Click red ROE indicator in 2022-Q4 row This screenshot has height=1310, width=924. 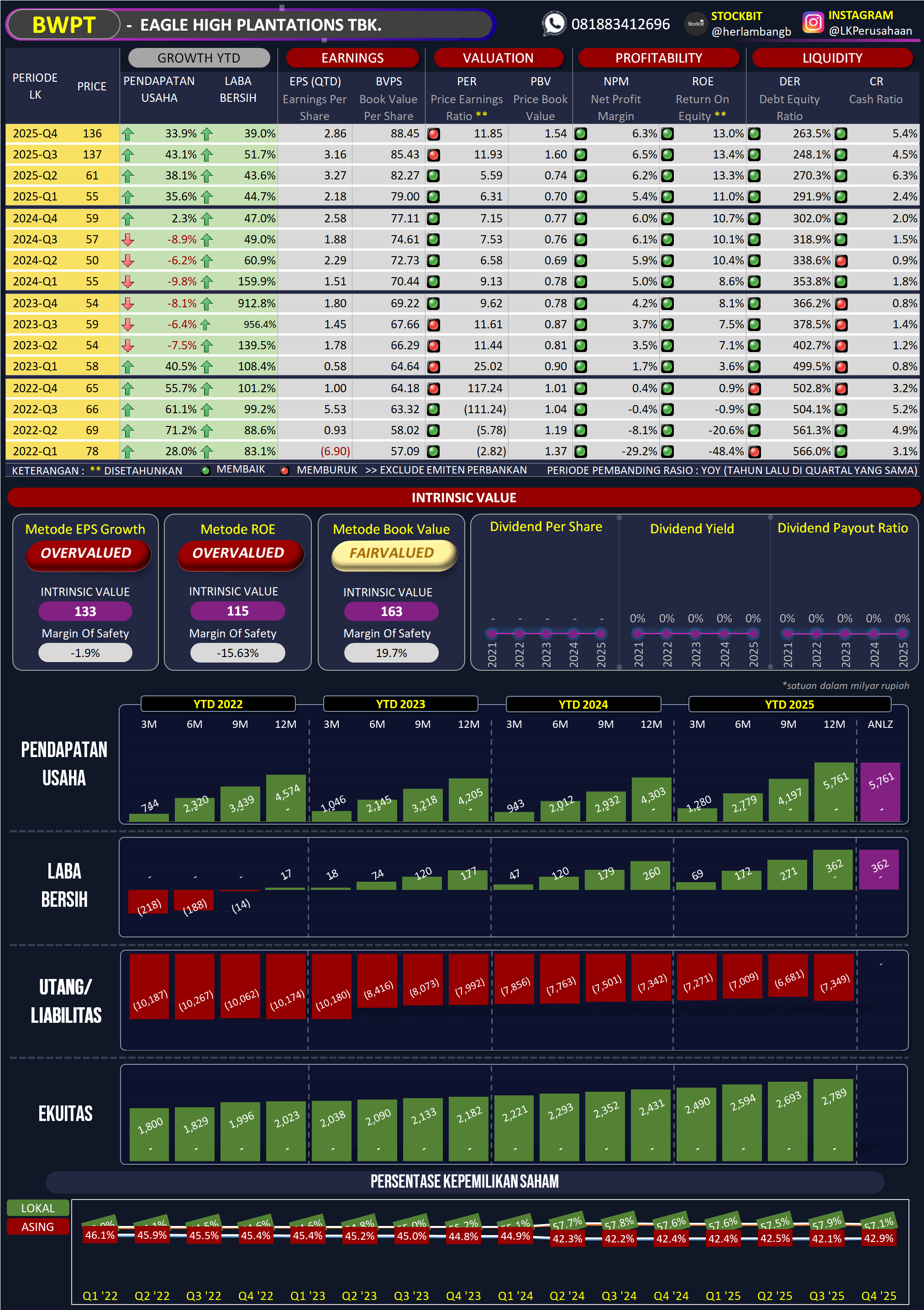point(754,389)
